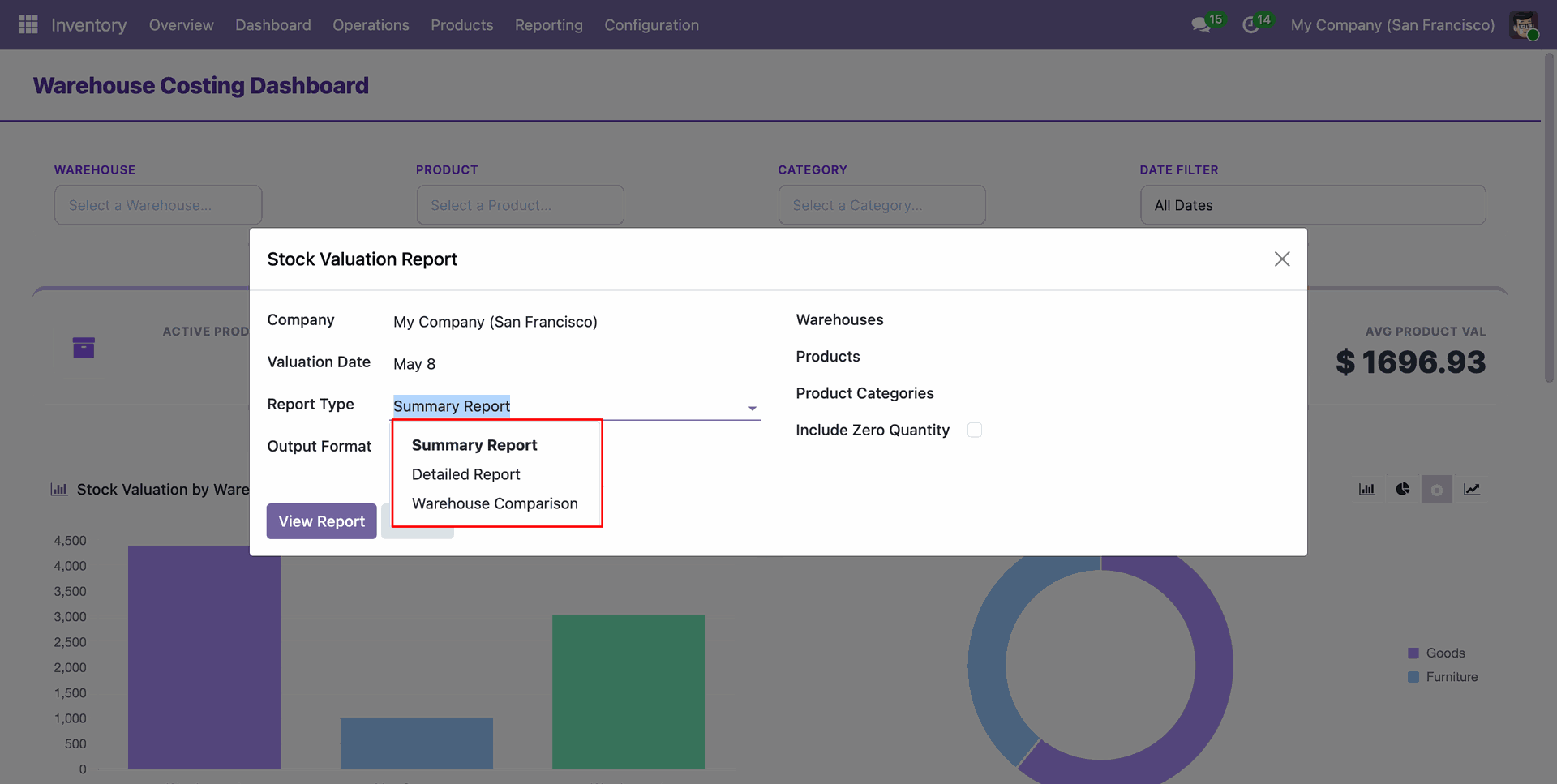Click the purple archive box icon
The height and width of the screenshot is (784, 1557).
pos(84,347)
